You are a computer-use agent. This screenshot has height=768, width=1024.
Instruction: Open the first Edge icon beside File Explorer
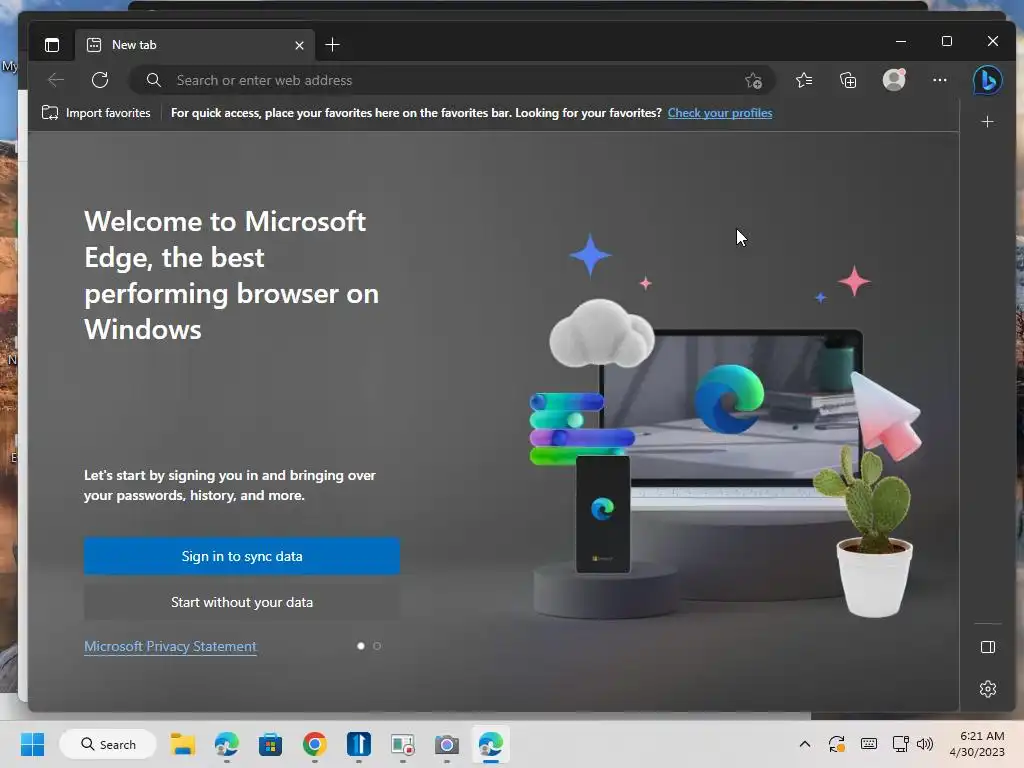coord(227,744)
